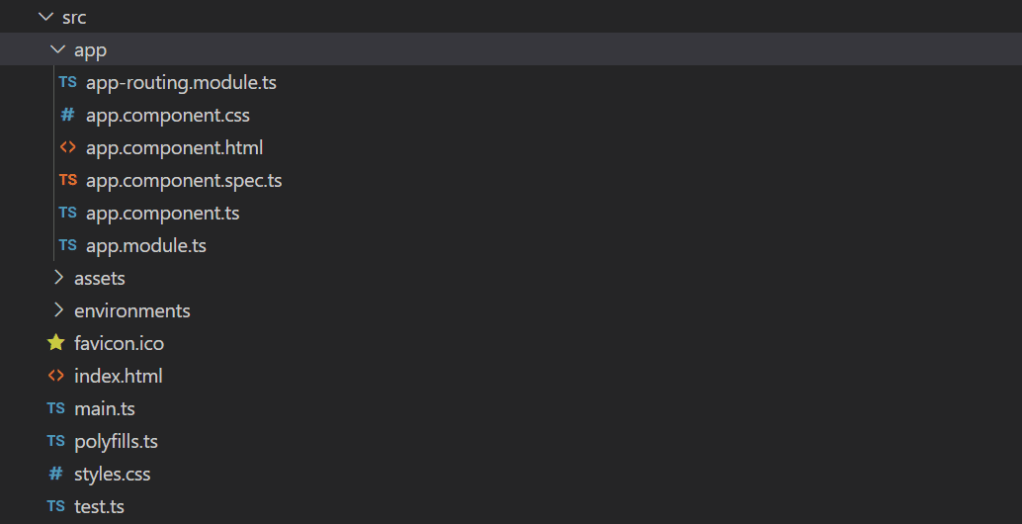Open the app.module.ts file

click(146, 245)
